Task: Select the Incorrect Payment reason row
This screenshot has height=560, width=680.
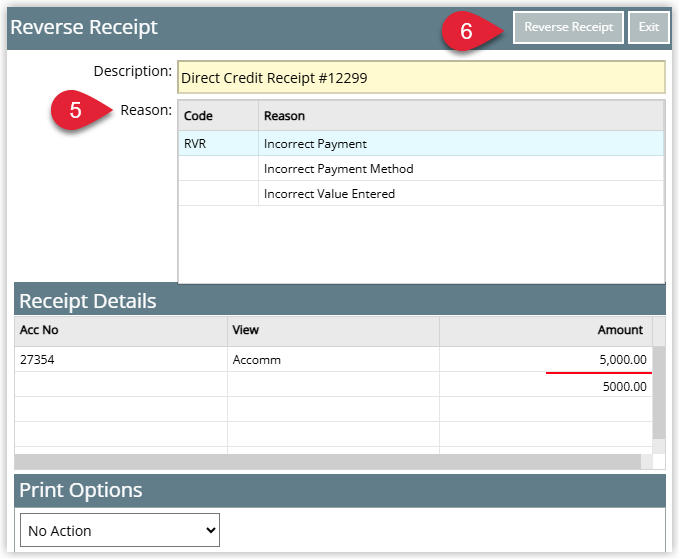Action: [x=421, y=144]
